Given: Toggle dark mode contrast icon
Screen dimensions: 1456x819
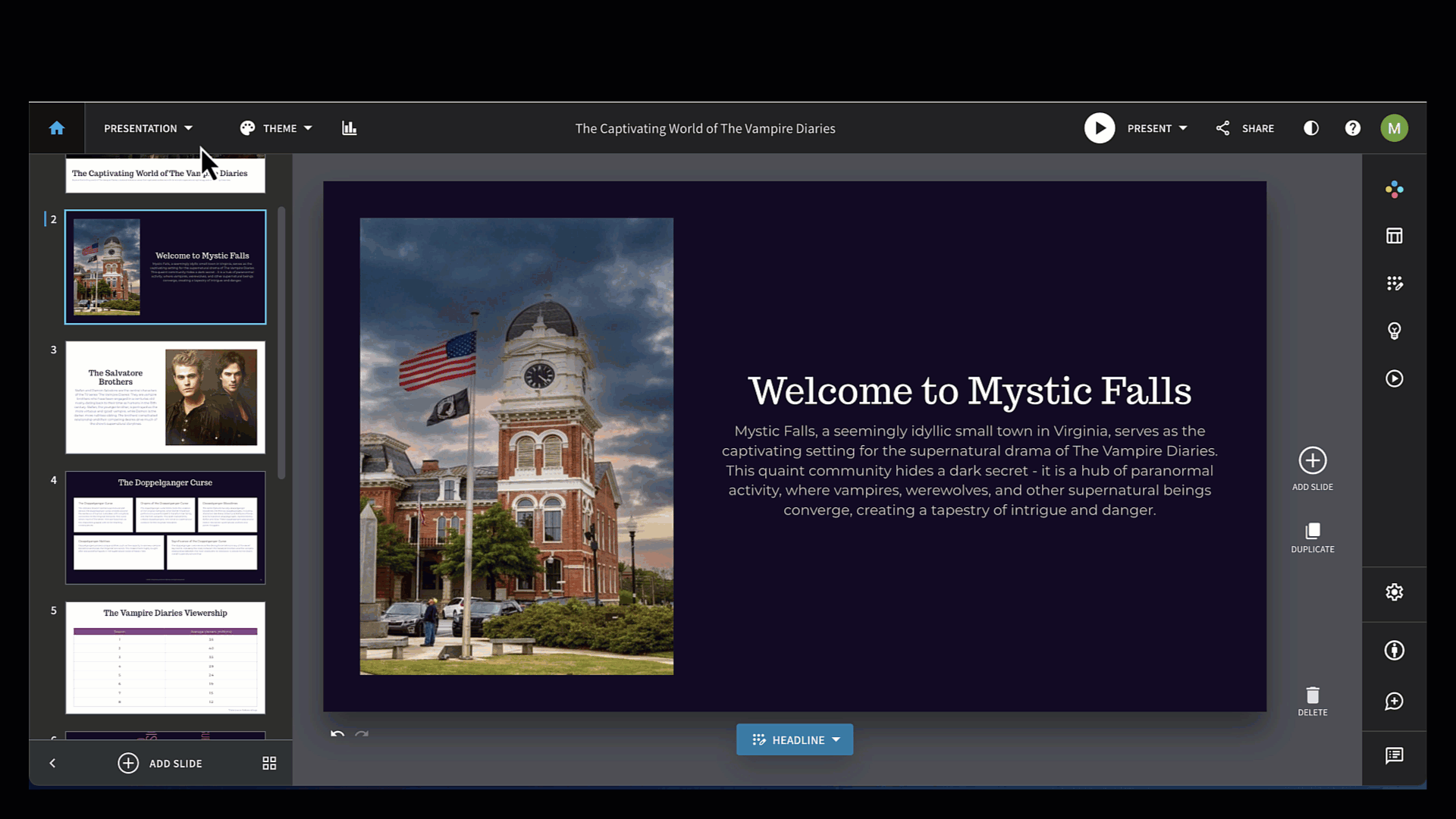Looking at the screenshot, I should pyautogui.click(x=1311, y=128).
